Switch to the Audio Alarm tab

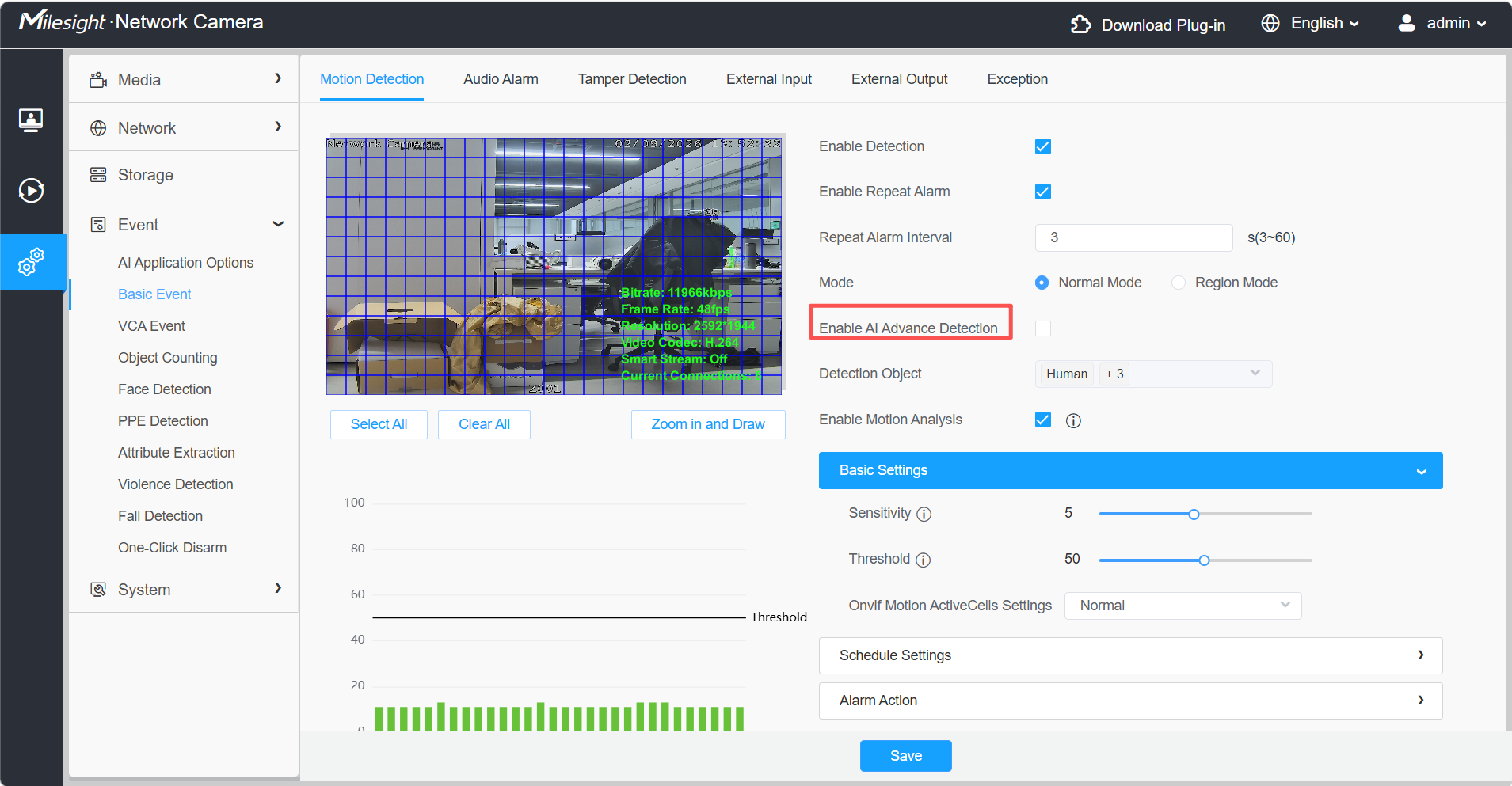tap(501, 79)
